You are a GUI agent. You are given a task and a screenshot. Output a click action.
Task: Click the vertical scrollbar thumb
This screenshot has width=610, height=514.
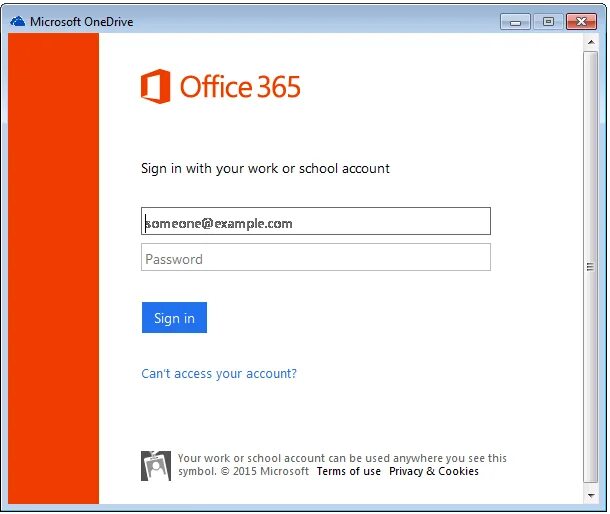coord(591,267)
